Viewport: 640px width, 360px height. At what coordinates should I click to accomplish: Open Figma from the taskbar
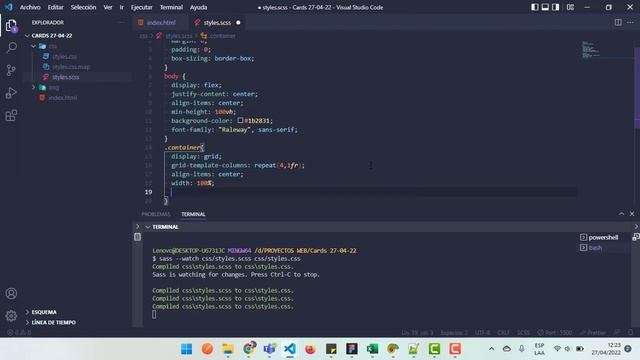point(351,349)
